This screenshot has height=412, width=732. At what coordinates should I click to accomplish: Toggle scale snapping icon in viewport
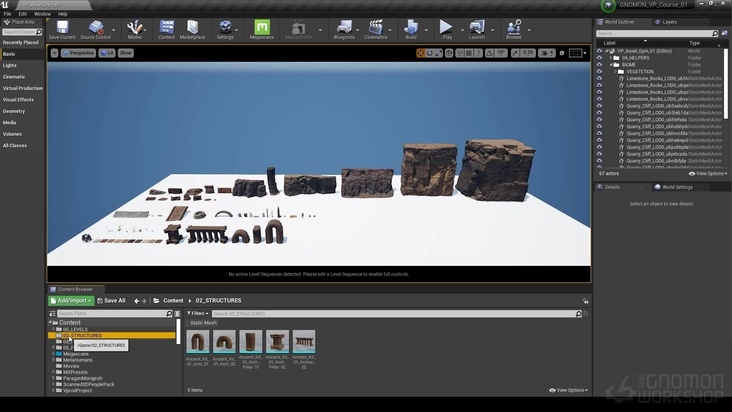(x=515, y=53)
